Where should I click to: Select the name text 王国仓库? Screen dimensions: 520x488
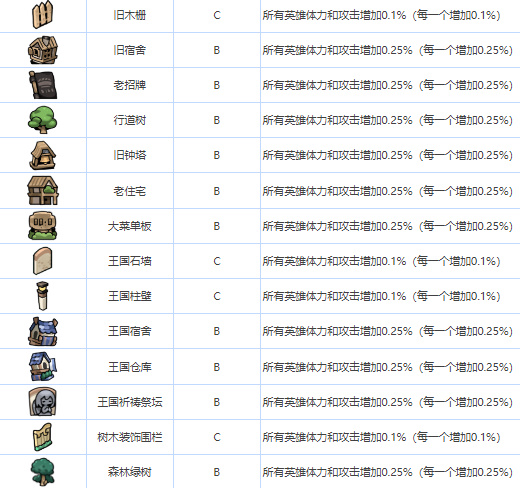[130, 367]
